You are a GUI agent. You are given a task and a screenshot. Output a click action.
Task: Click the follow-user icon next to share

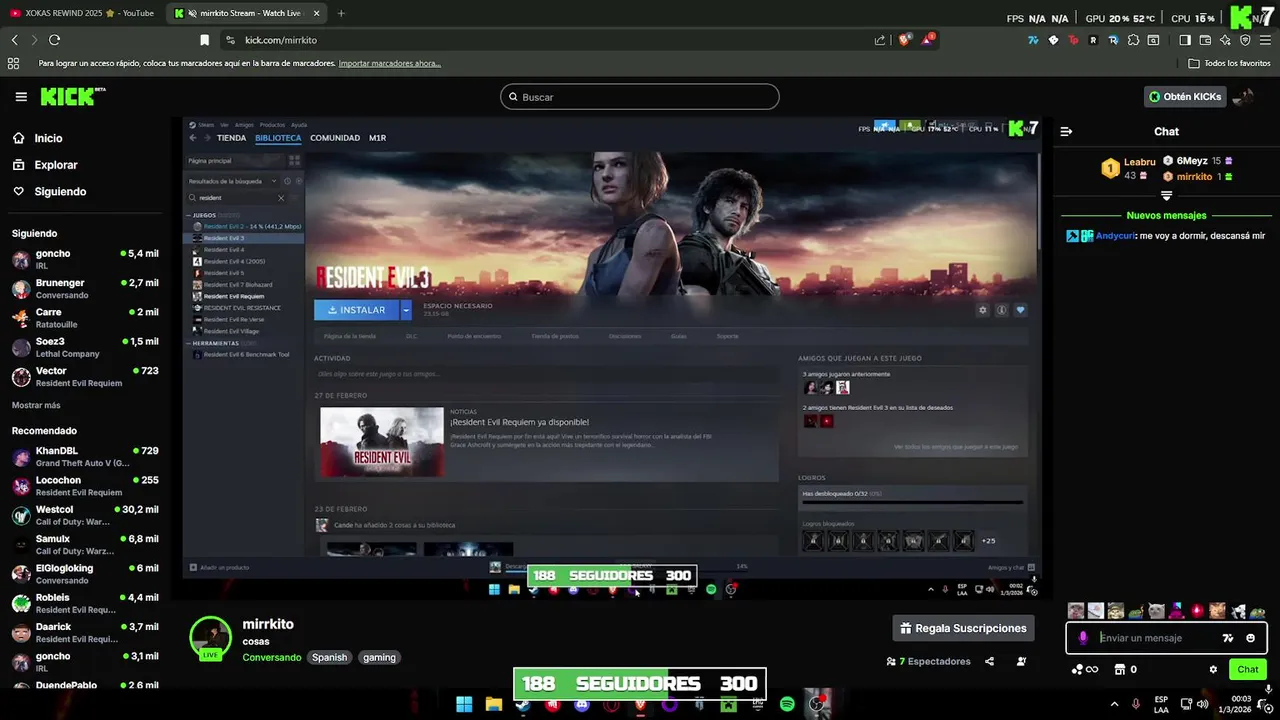coord(1021,661)
